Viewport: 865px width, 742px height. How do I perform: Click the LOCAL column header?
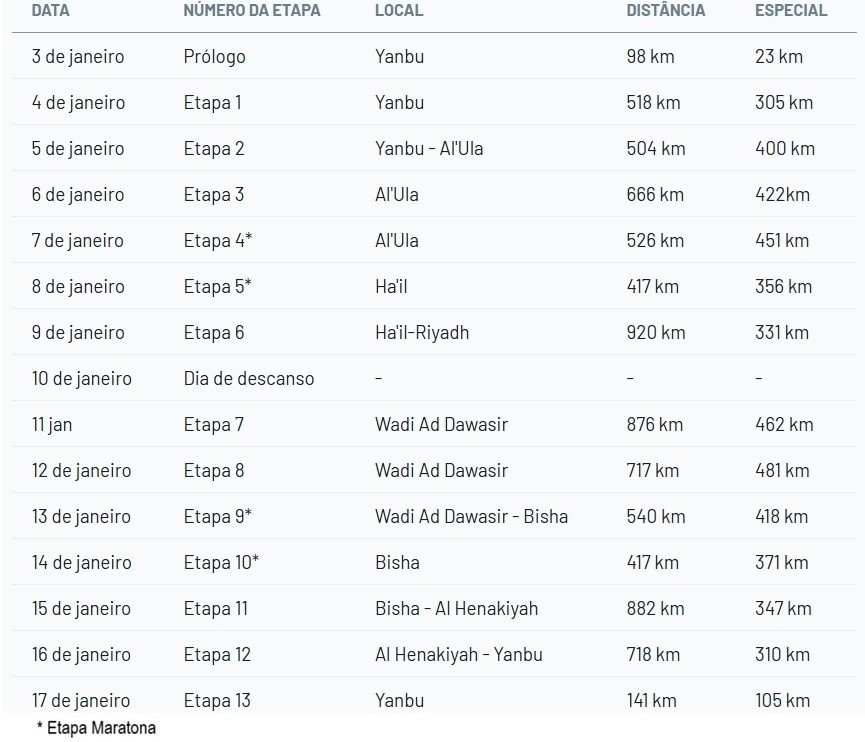click(x=399, y=11)
